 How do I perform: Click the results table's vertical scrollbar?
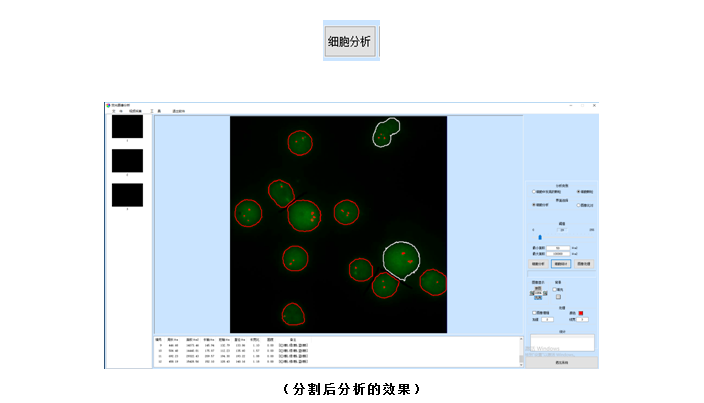pyautogui.click(x=521, y=352)
